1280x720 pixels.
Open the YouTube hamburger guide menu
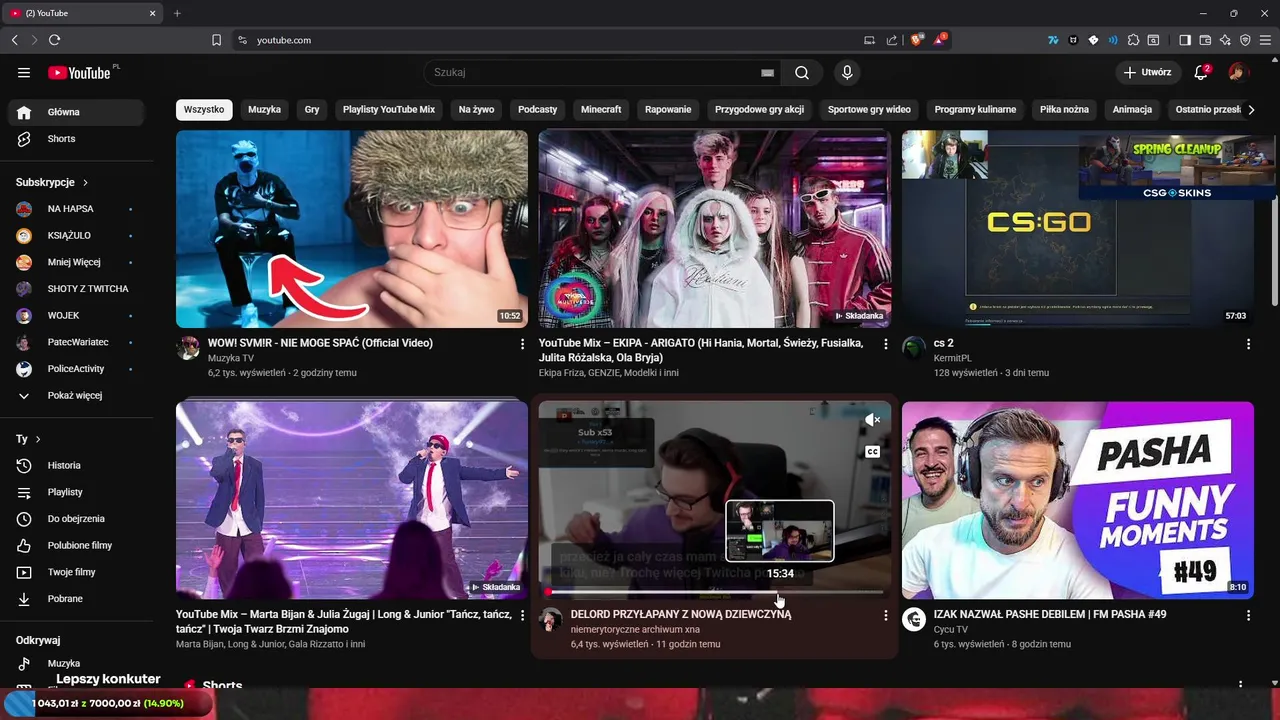coord(24,72)
